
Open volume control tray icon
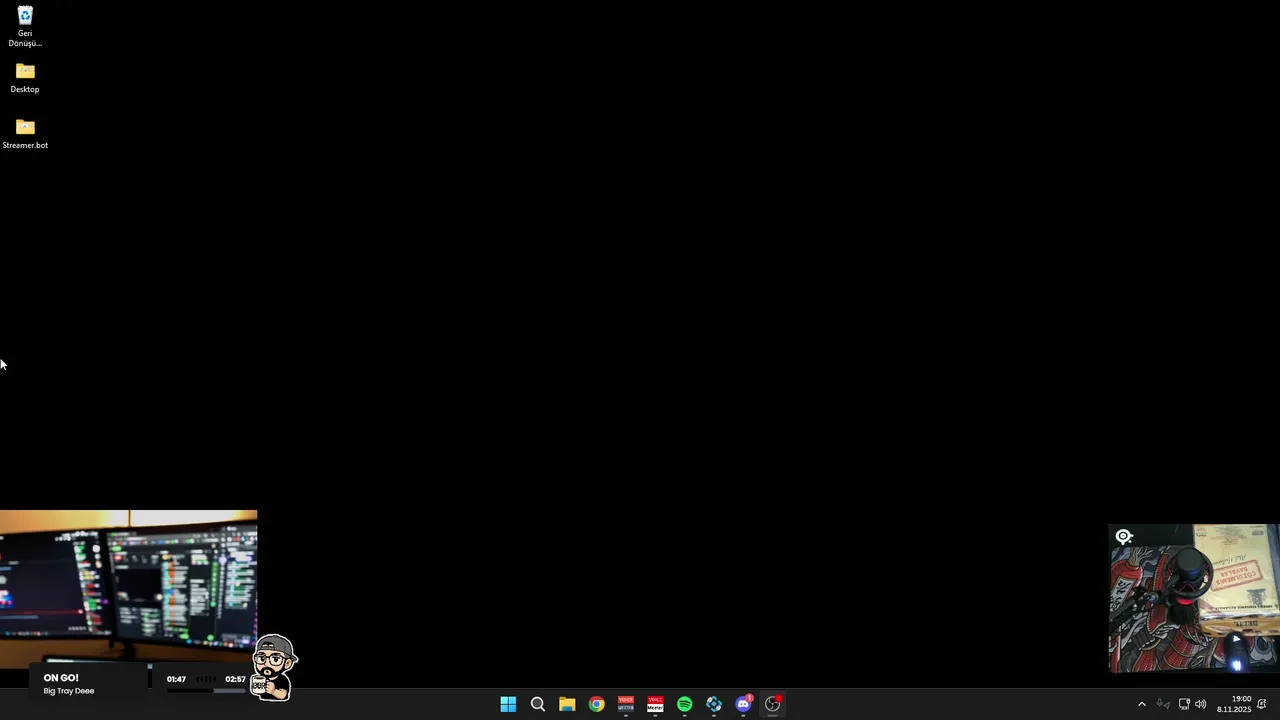(x=1201, y=704)
